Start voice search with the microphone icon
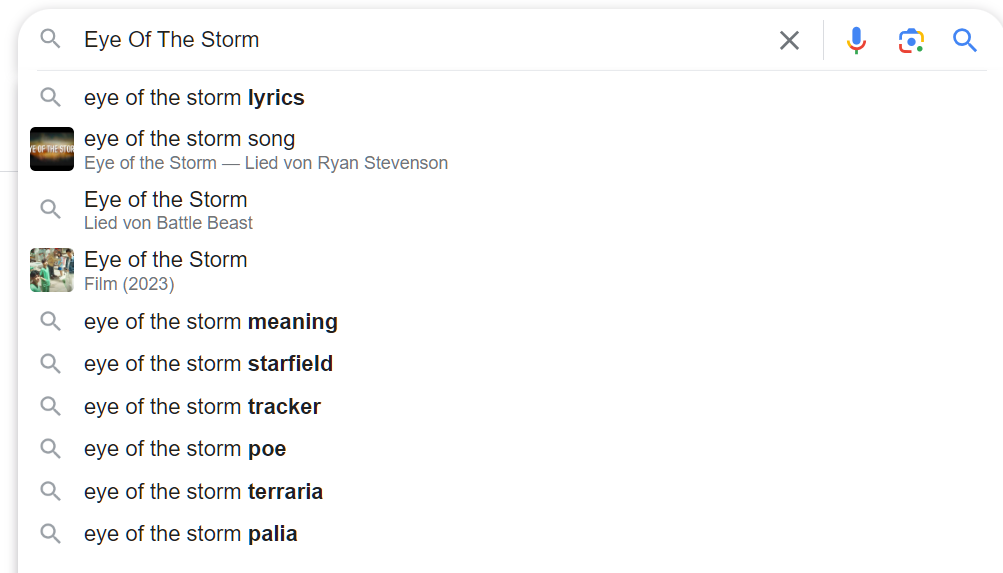Image resolution: width=1003 pixels, height=573 pixels. pyautogui.click(x=856, y=40)
